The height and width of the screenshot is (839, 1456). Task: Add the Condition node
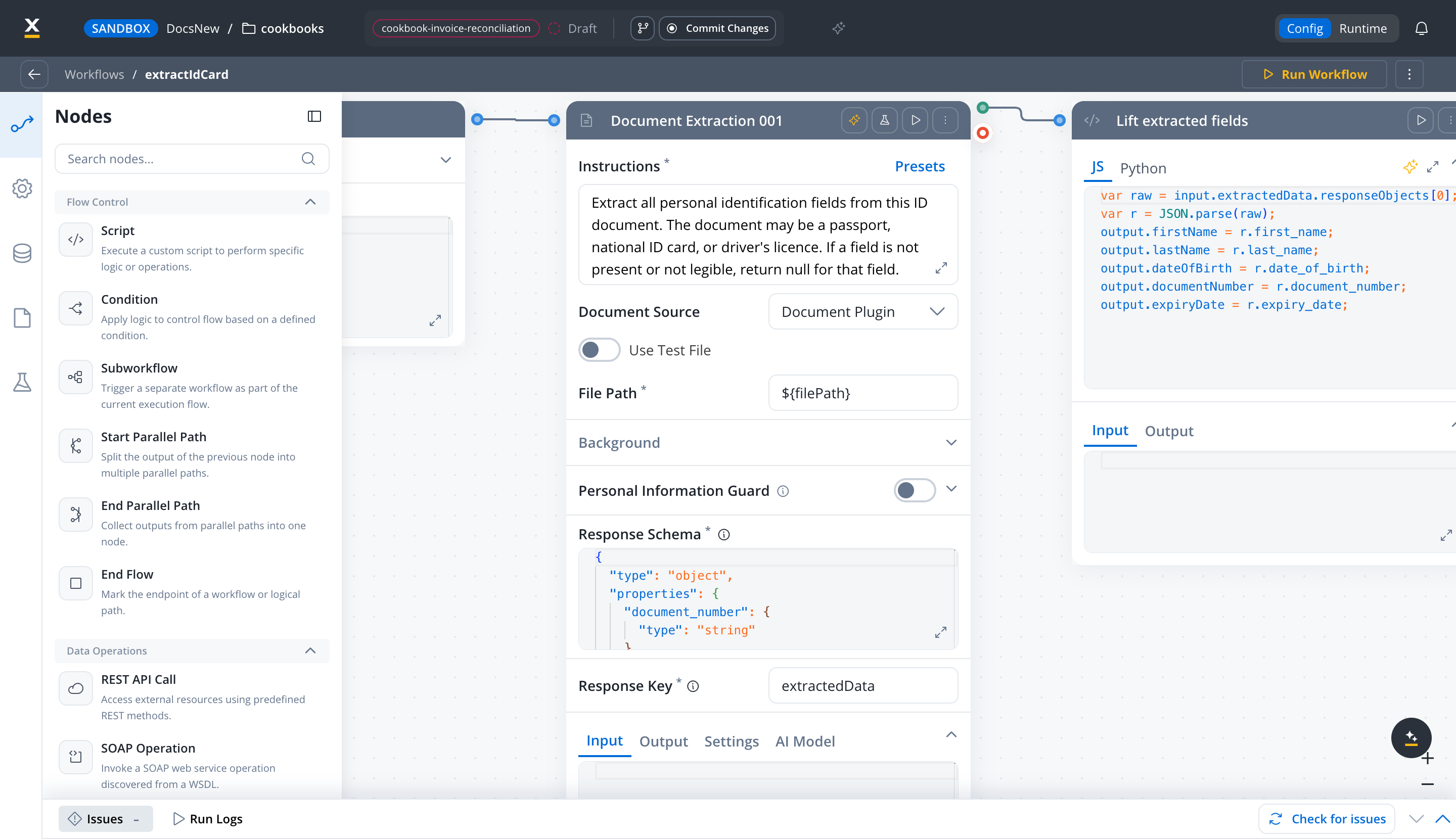[x=193, y=316]
